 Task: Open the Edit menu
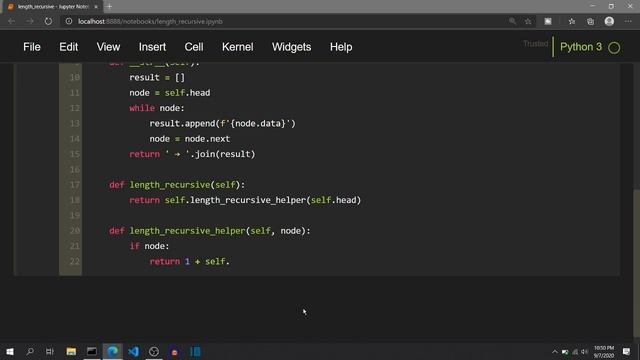click(69, 47)
